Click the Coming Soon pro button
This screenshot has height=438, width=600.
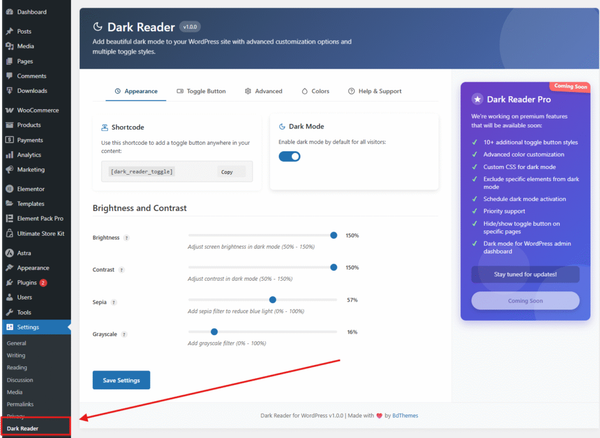[x=525, y=301]
